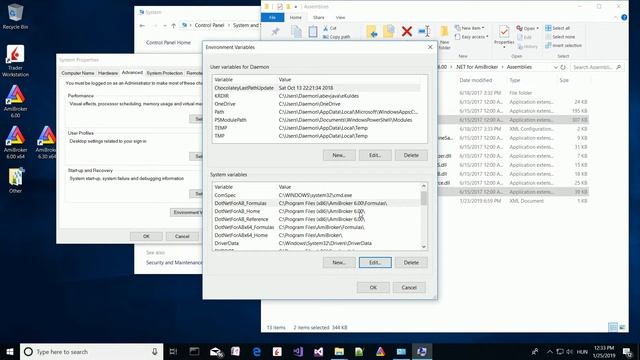Click New button under User variables

pos(339,155)
